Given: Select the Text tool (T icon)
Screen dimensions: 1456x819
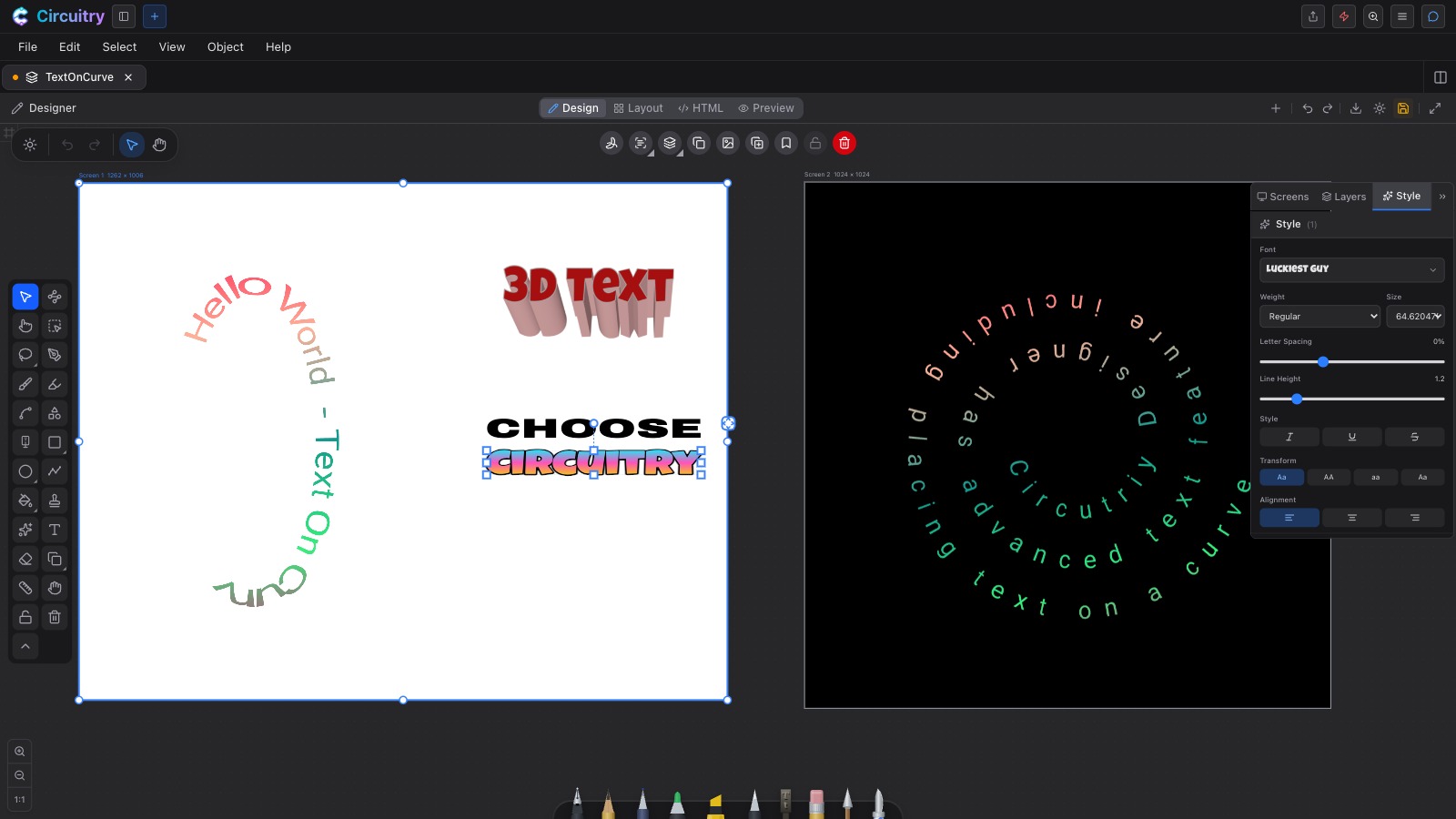Looking at the screenshot, I should (55, 530).
